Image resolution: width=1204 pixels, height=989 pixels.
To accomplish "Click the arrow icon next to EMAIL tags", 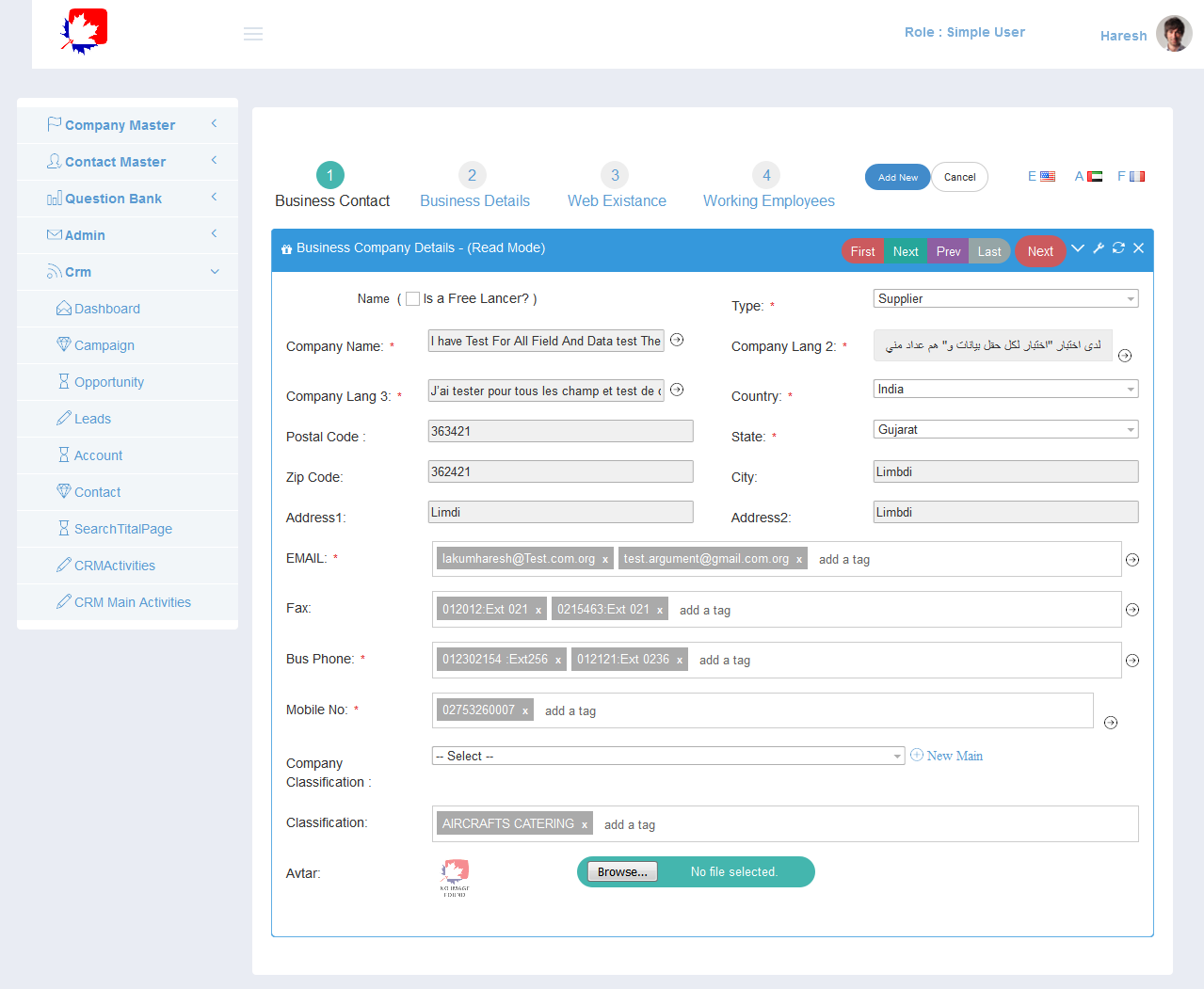I will [x=1132, y=559].
